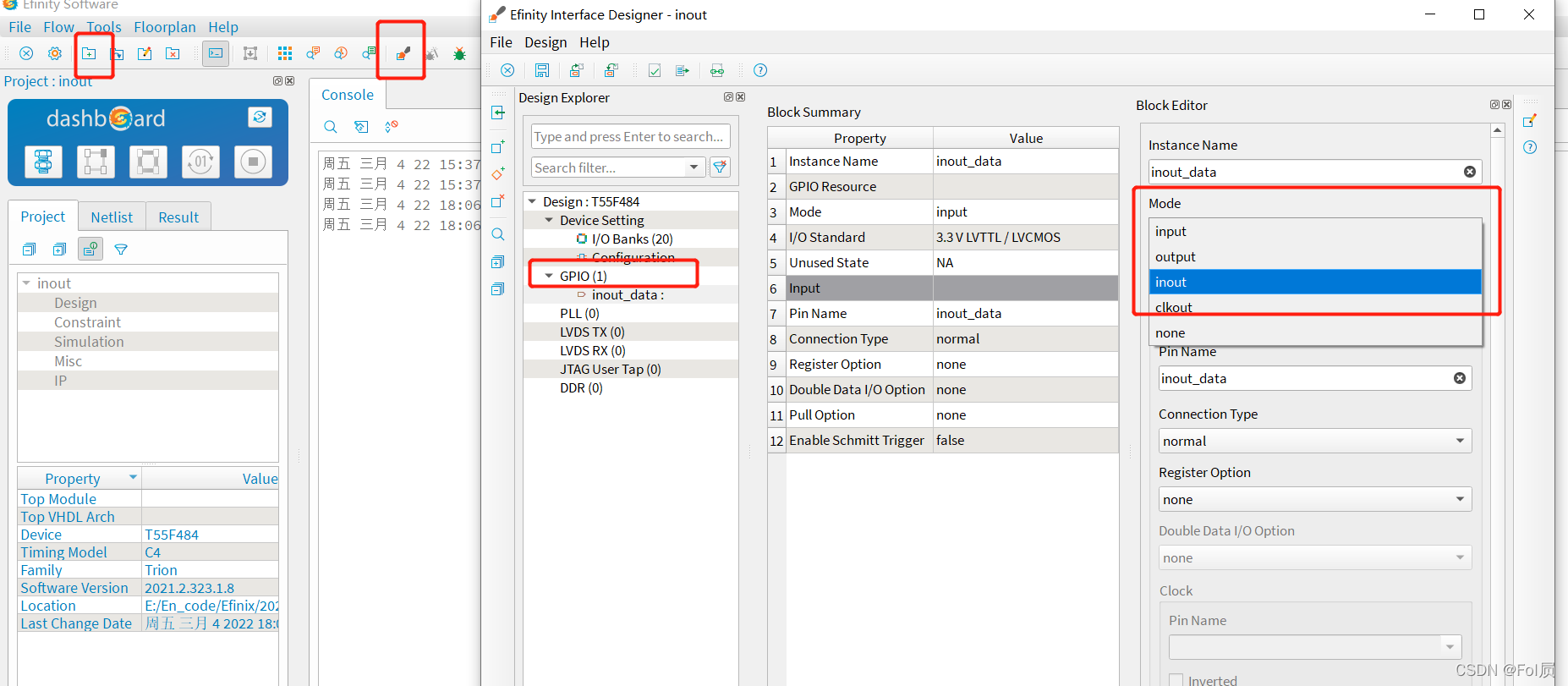Toggle automated flow refresh icon on dashboard
The height and width of the screenshot is (686, 1568).
(260, 117)
